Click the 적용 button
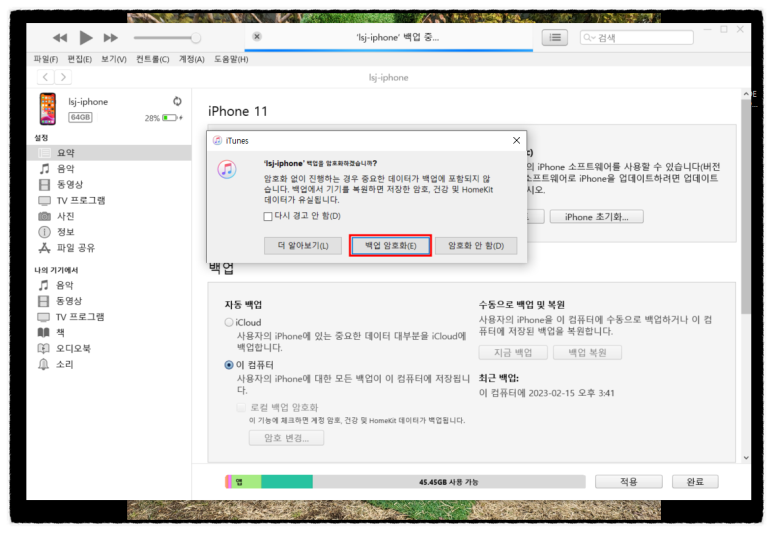The image size is (773, 533). point(629,482)
